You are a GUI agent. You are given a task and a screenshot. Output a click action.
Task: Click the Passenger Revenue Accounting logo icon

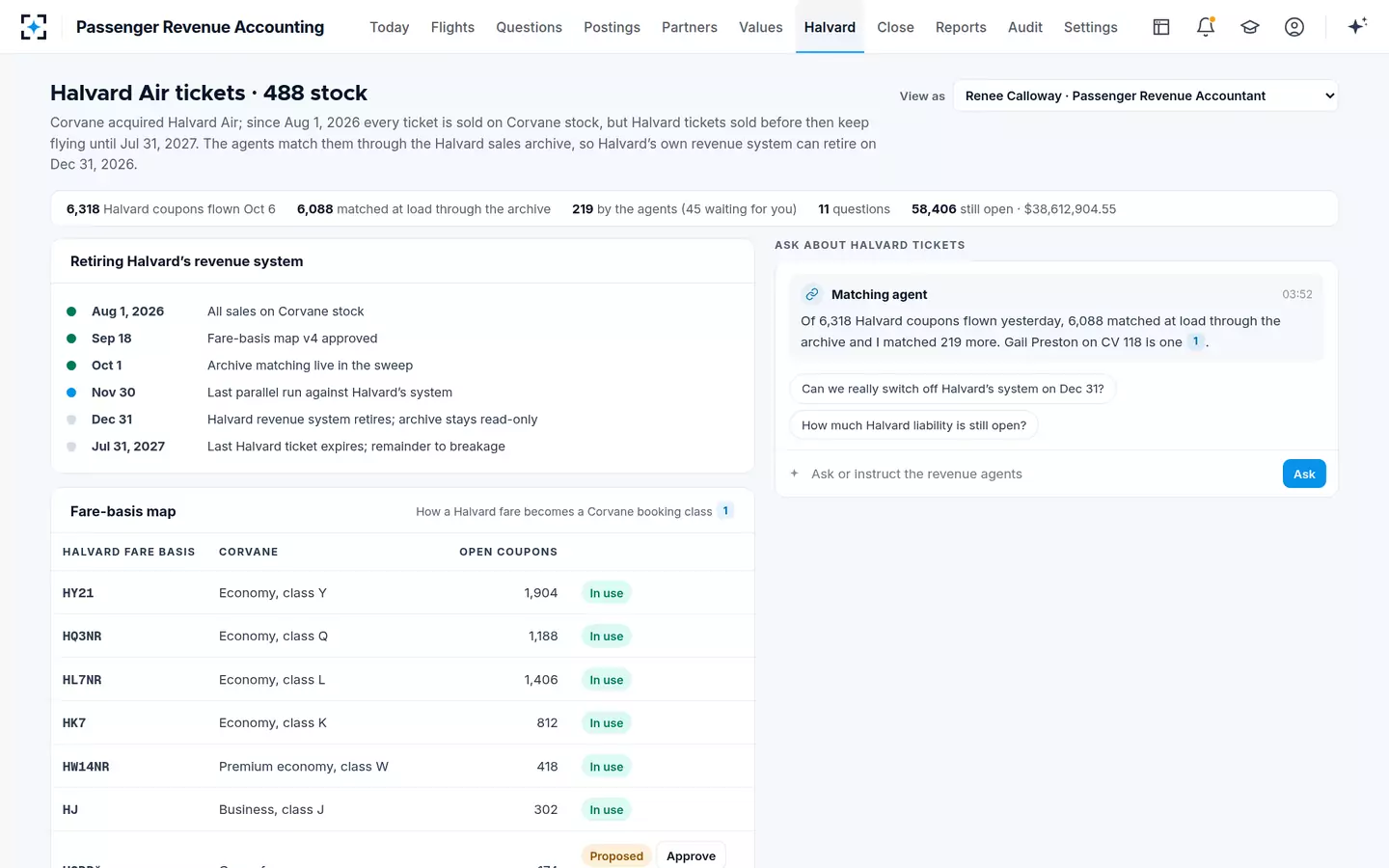(34, 27)
